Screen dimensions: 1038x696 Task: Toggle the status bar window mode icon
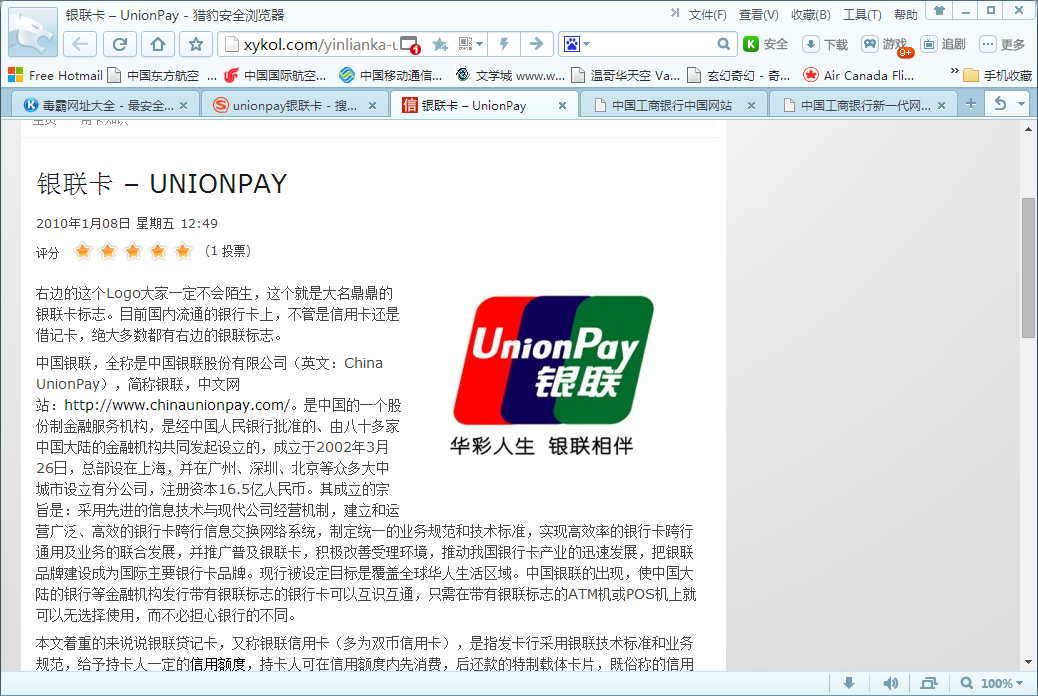[928, 683]
